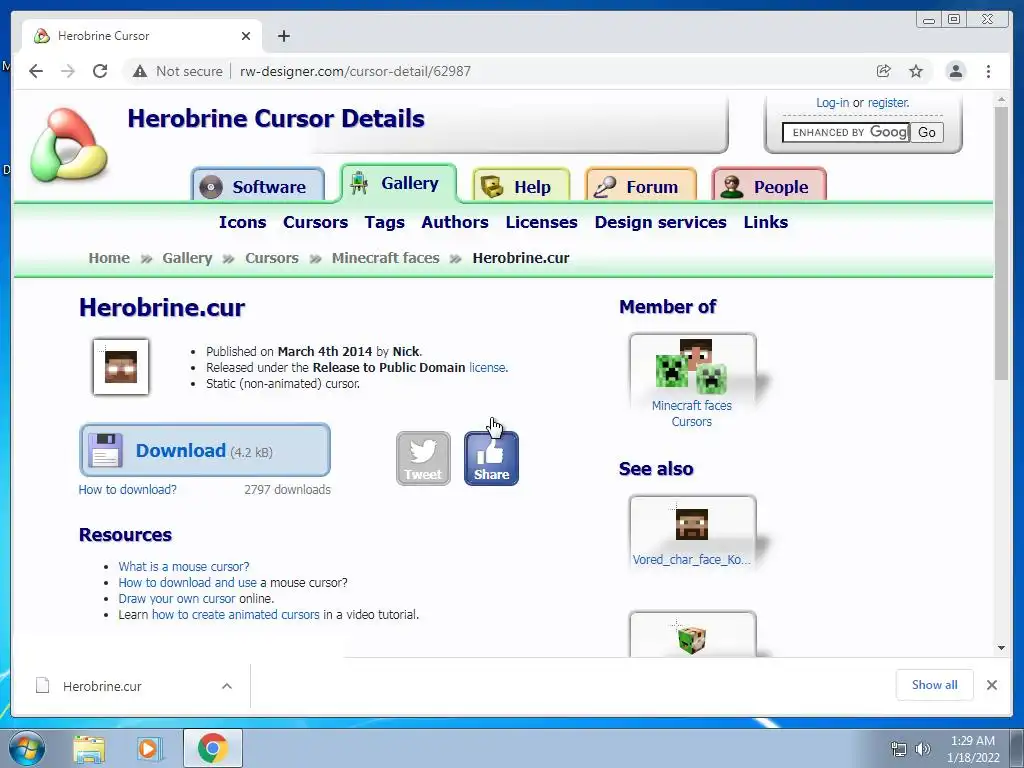Open the Help tab
Screen dimensions: 1024x768
pyautogui.click(x=521, y=186)
